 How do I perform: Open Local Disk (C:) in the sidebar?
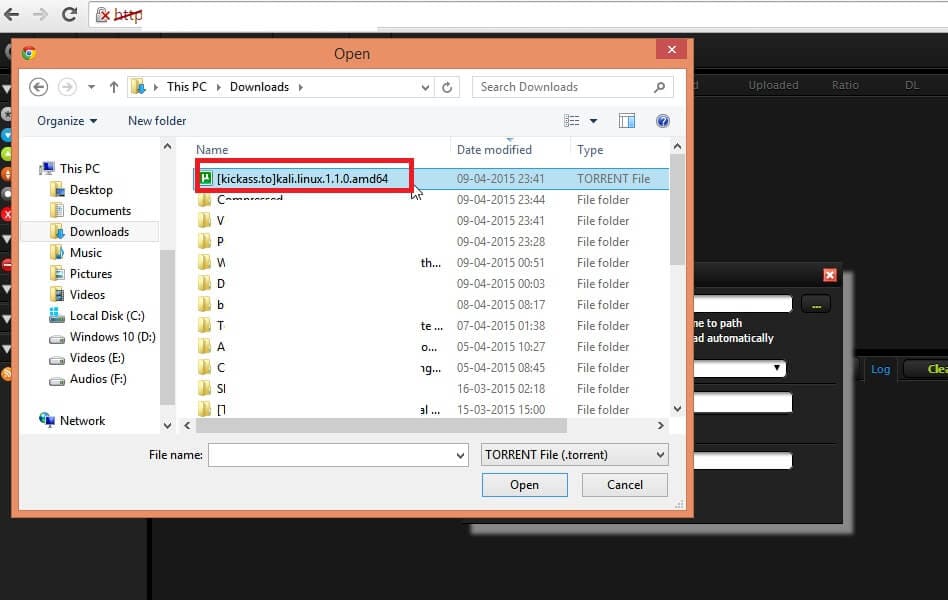click(107, 316)
